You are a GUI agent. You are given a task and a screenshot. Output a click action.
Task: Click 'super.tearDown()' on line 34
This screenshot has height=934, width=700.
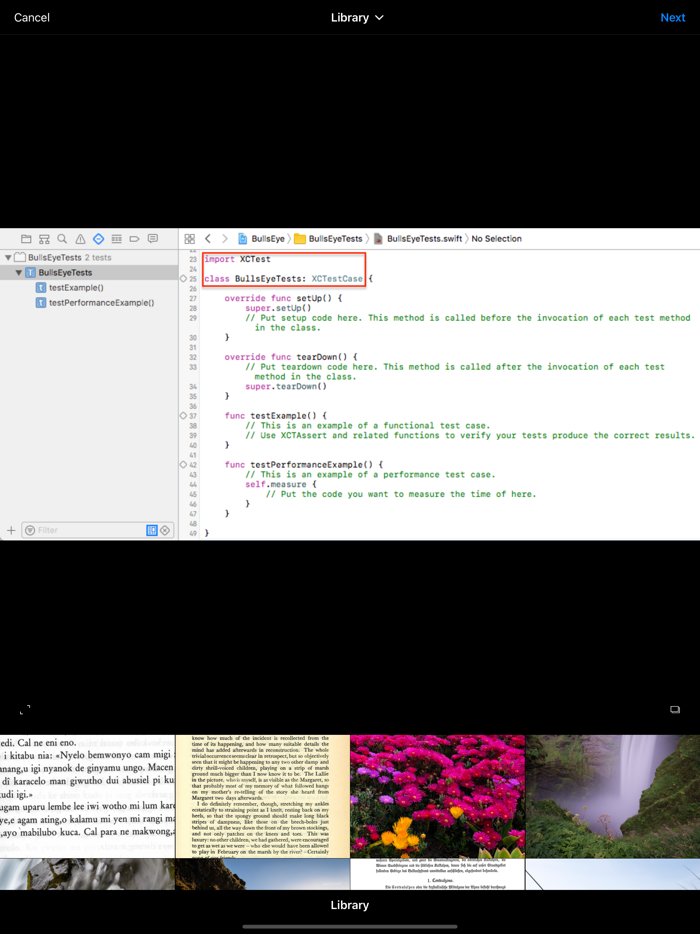pyautogui.click(x=286, y=387)
